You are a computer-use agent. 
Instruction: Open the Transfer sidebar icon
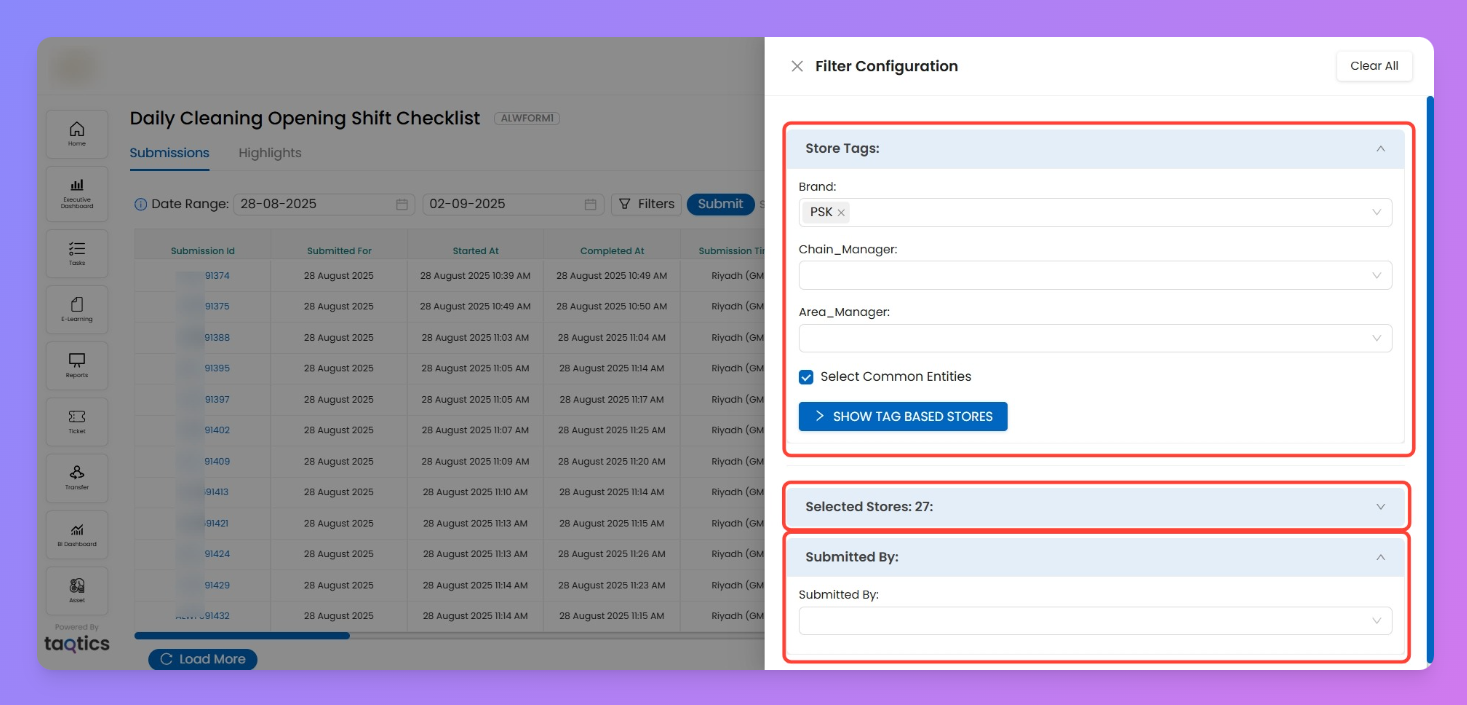[77, 476]
